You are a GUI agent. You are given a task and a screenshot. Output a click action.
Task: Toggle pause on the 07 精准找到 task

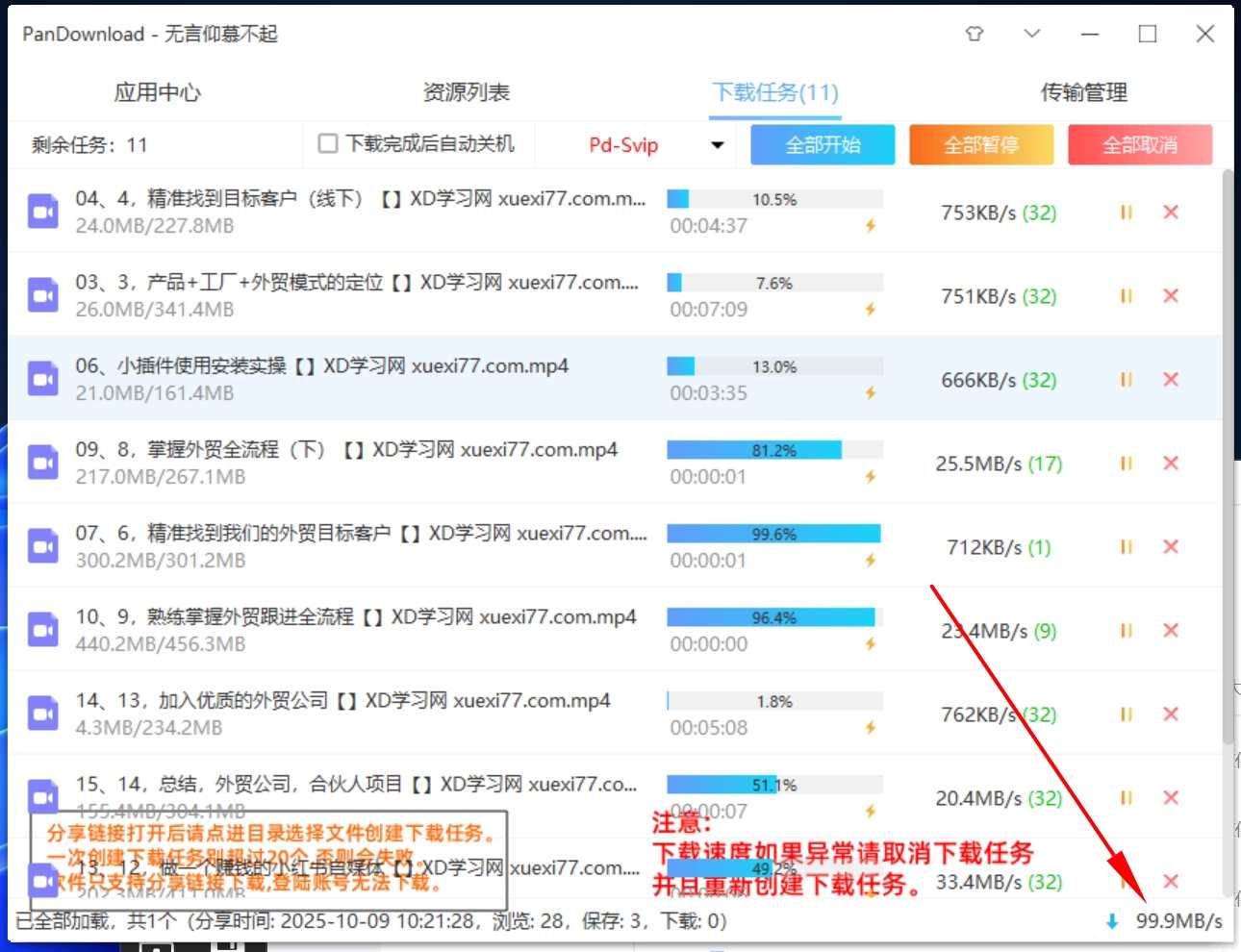click(x=1126, y=547)
